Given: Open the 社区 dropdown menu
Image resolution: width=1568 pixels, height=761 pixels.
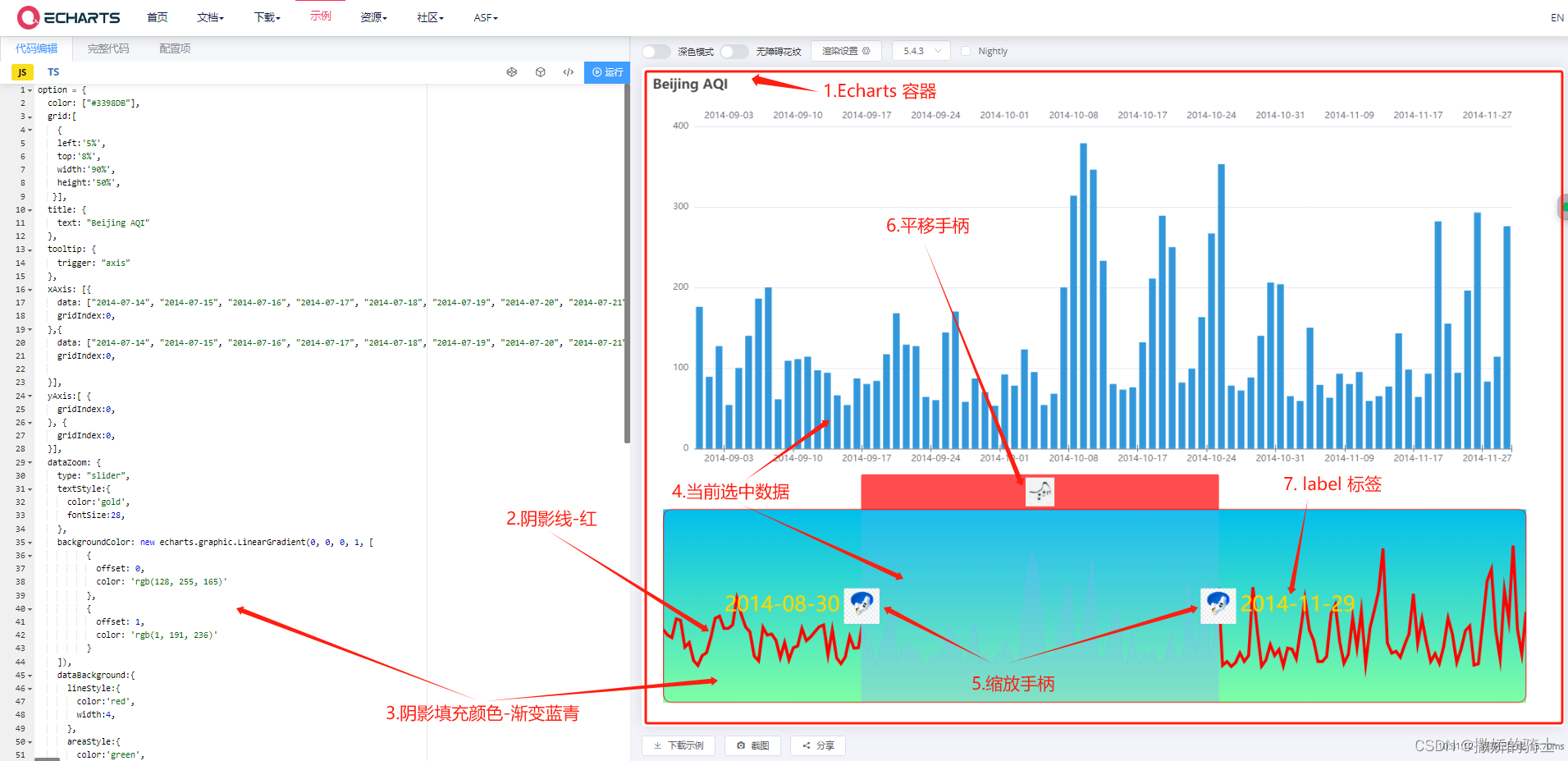Looking at the screenshot, I should (429, 17).
